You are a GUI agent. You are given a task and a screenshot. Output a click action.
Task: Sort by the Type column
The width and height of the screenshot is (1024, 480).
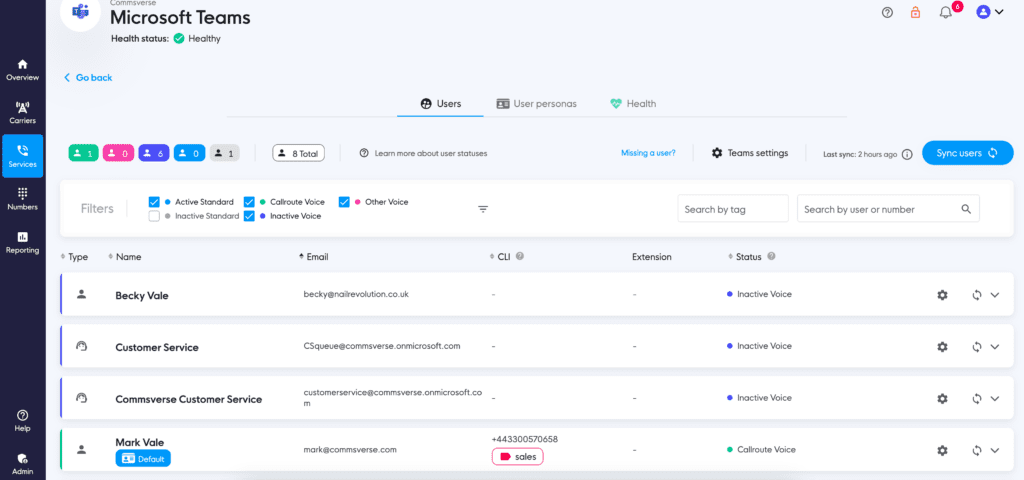pos(74,257)
